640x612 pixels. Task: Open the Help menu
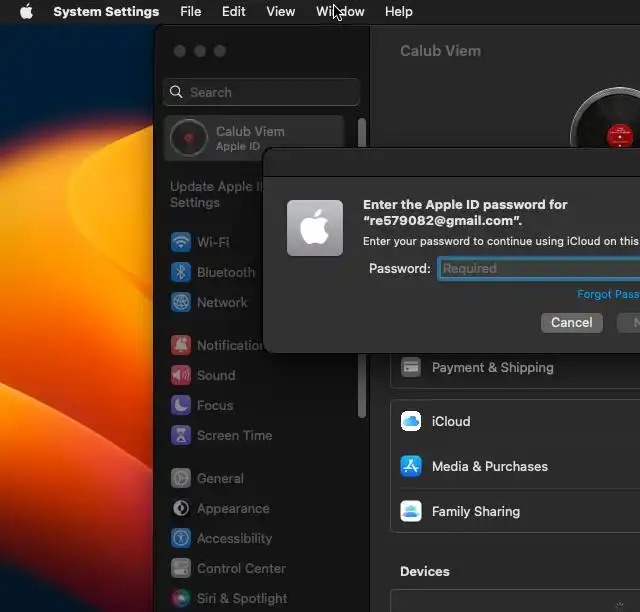tap(398, 11)
